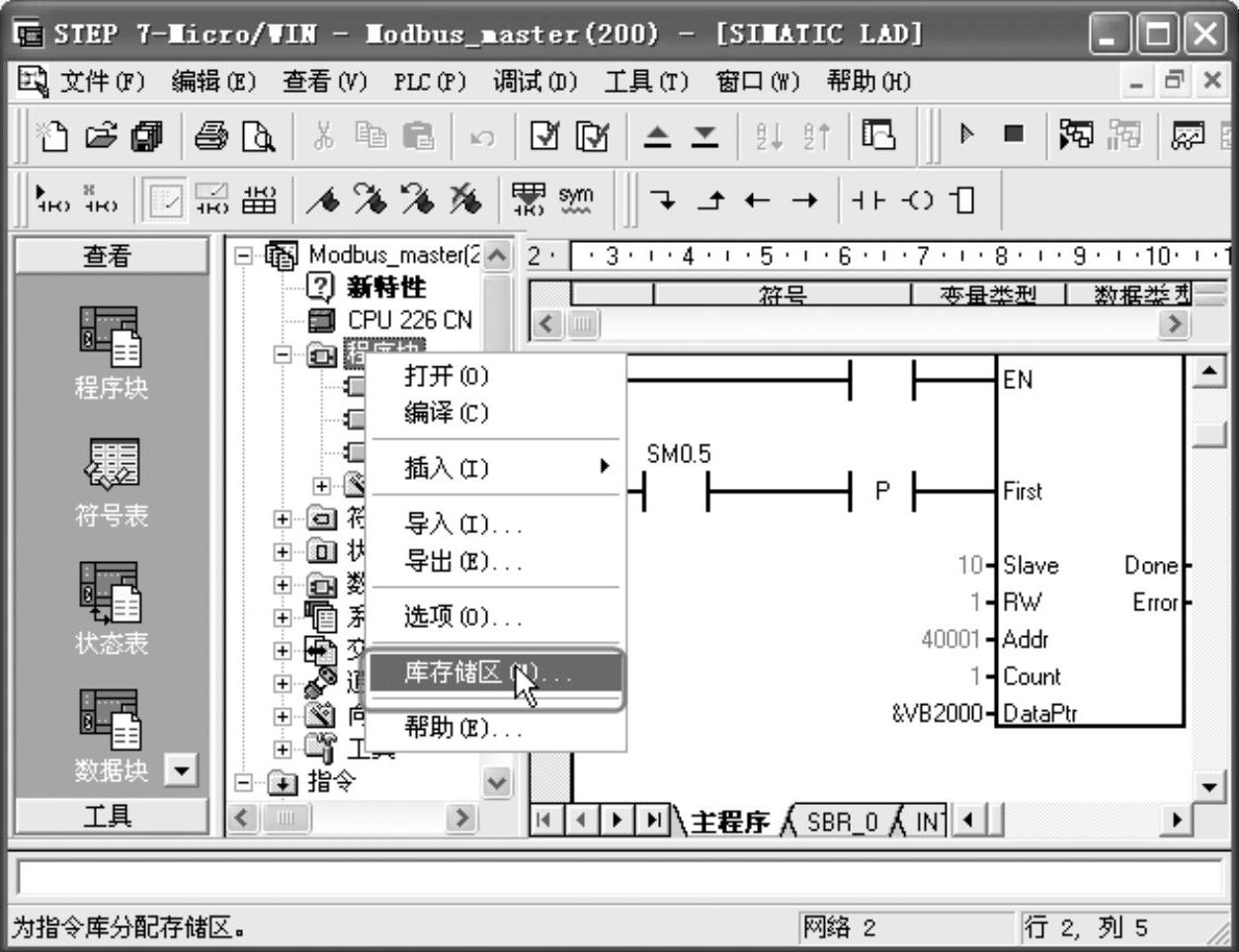Click the tab scroll-to-first arrow button

tap(543, 820)
